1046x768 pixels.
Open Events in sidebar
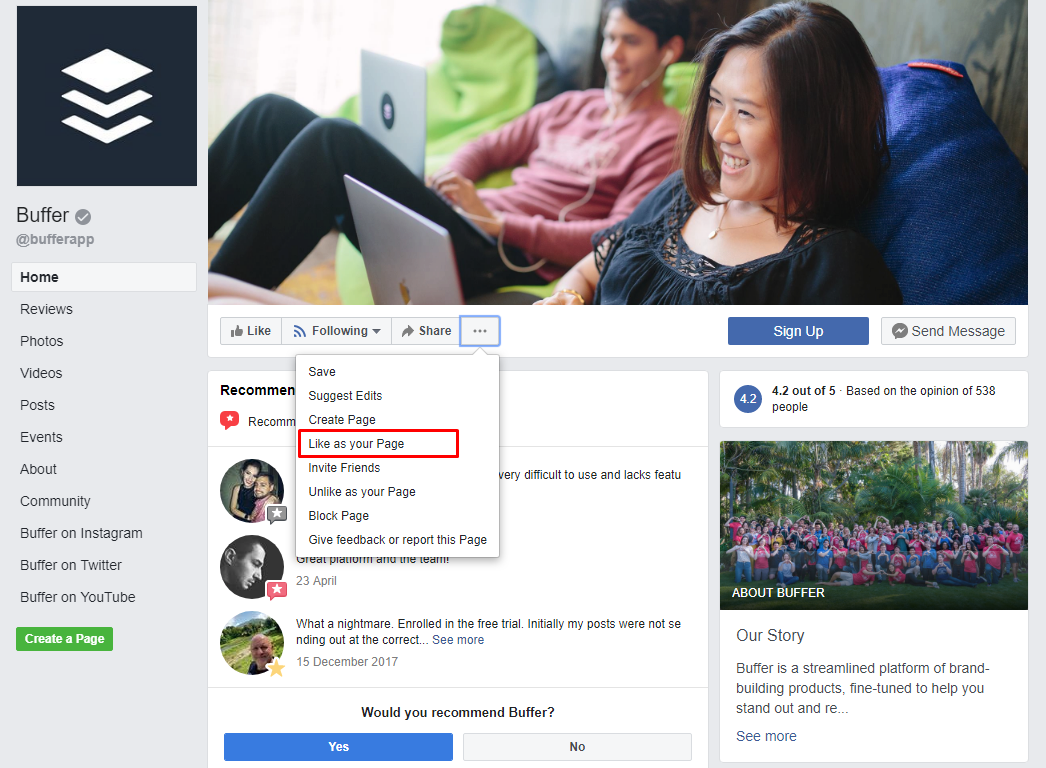(41, 437)
